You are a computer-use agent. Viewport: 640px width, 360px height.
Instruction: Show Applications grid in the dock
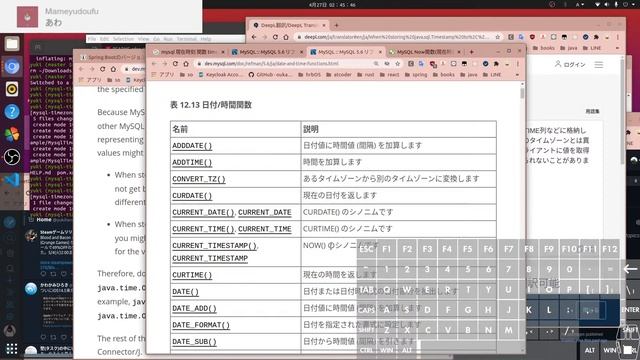tap(12, 348)
